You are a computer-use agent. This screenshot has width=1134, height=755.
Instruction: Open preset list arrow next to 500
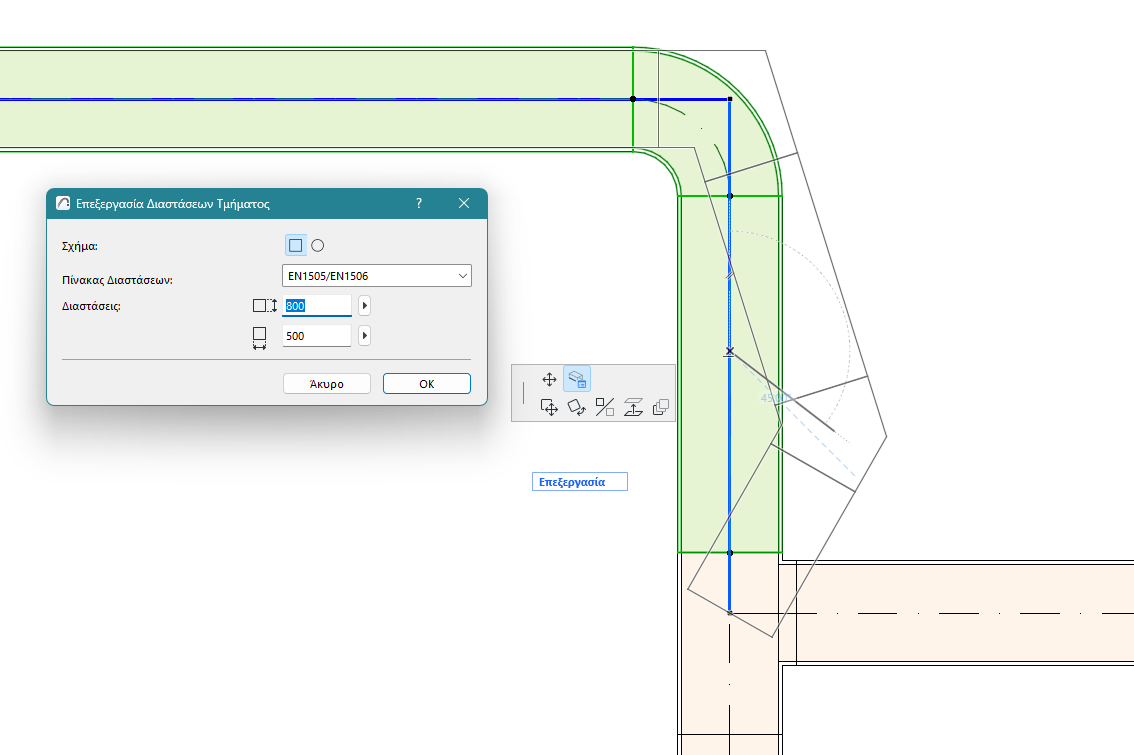pyautogui.click(x=364, y=336)
